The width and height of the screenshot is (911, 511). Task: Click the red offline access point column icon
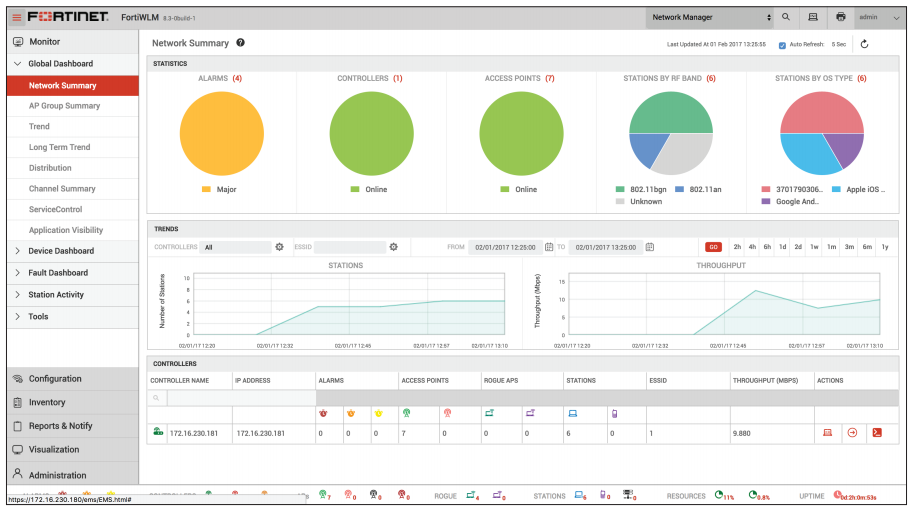(447, 413)
